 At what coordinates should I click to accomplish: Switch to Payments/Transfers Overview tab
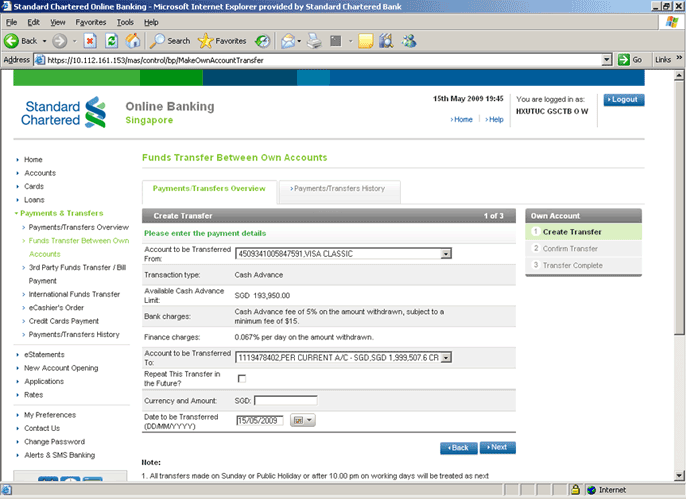209,188
